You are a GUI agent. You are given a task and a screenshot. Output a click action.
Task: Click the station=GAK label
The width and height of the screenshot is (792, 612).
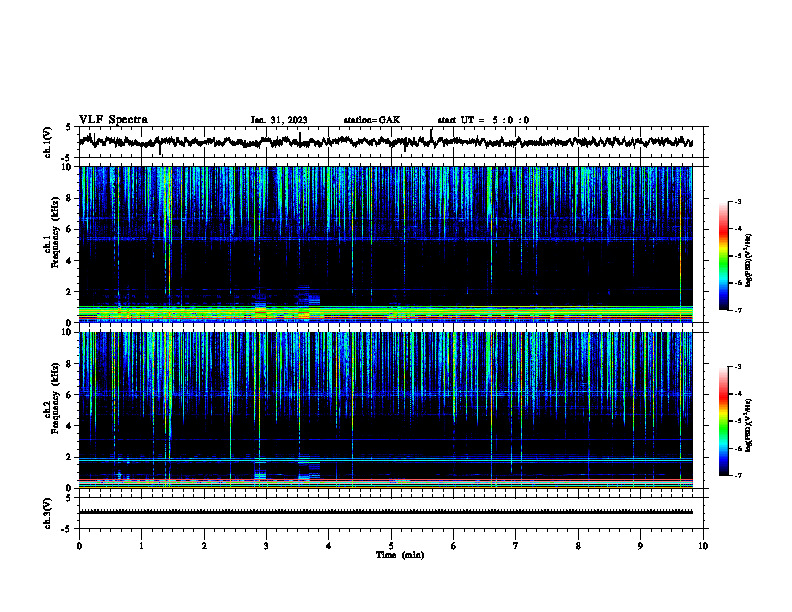coord(372,120)
